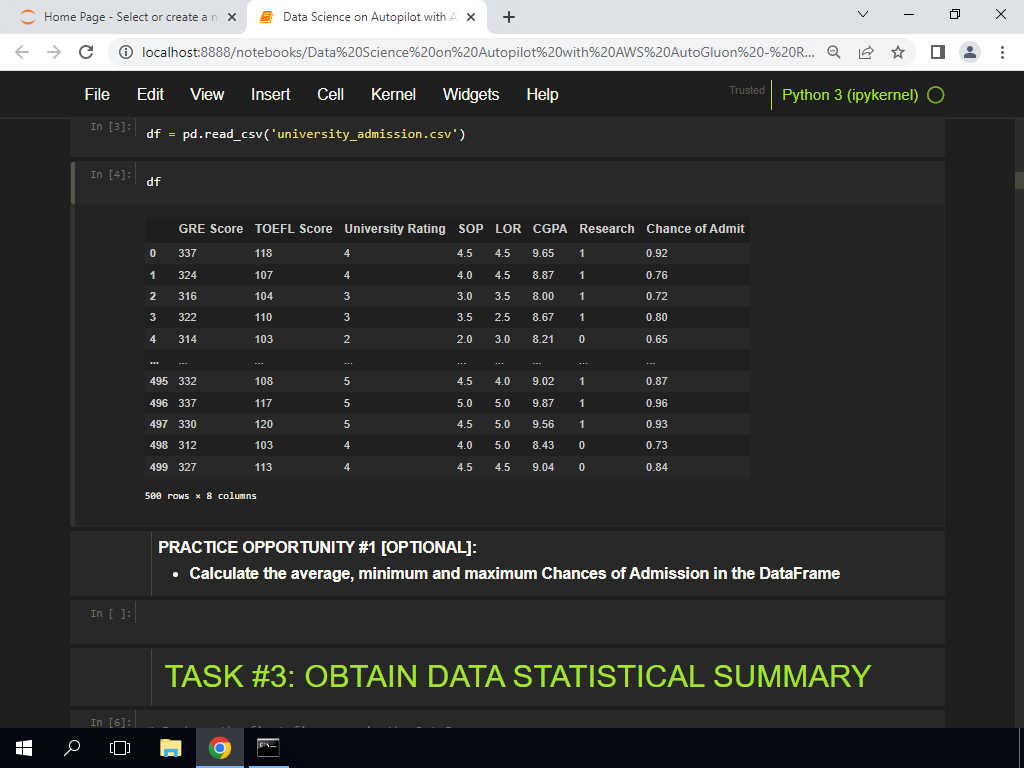Click TASK #3 OBTAIN DATA STATISTICAL SUMMARY heading
1024x768 pixels.
[518, 677]
